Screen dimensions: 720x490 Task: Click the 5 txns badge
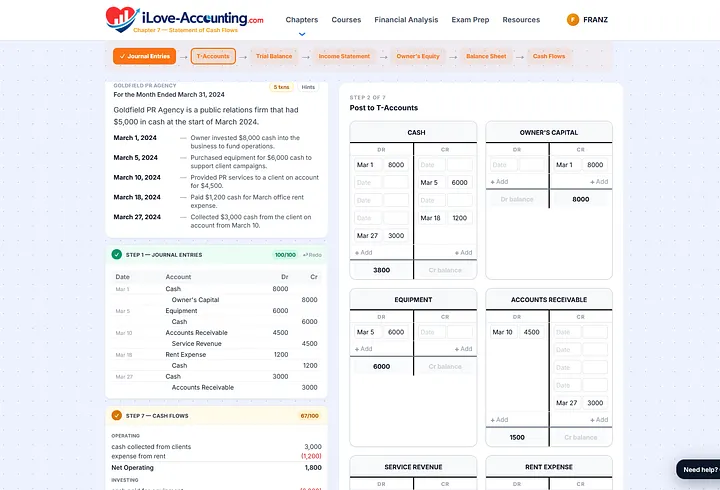(281, 87)
